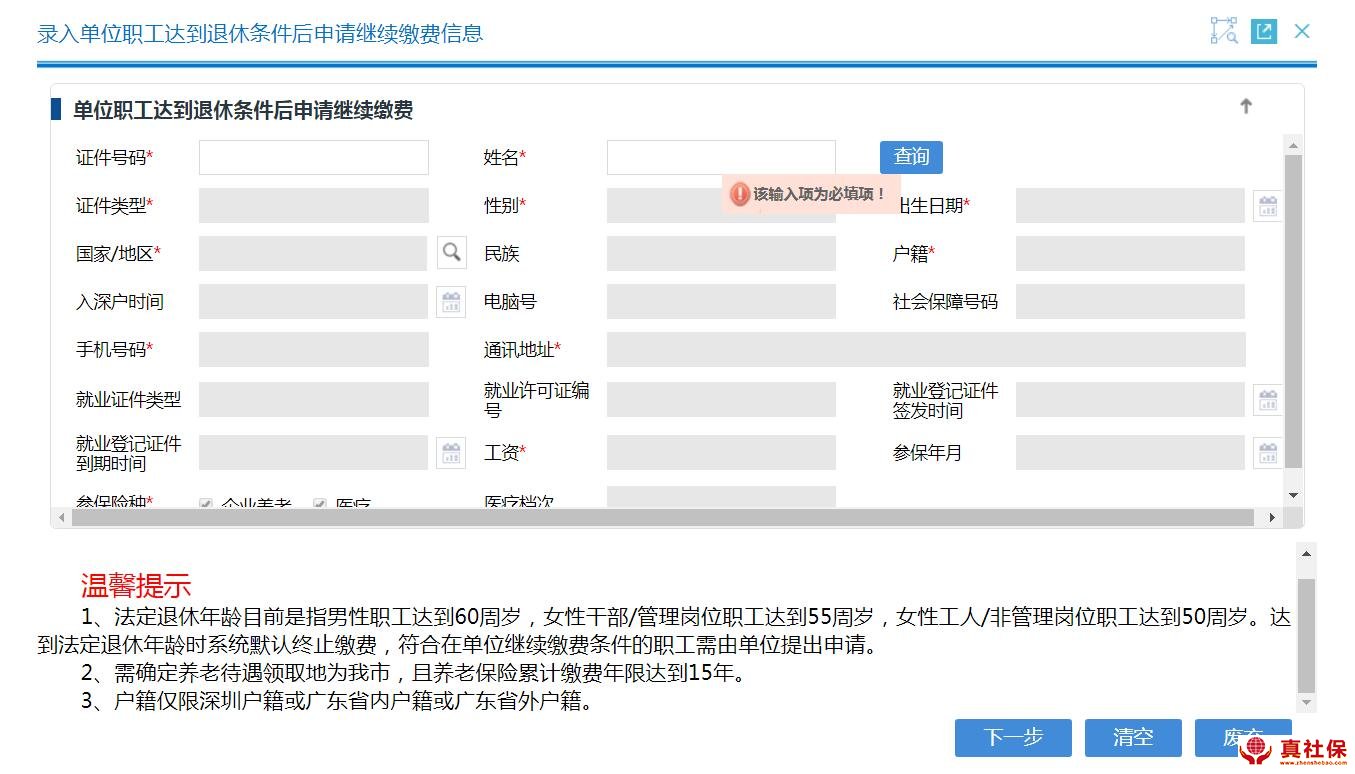Click the 下一步 button
Viewport: 1355px width, 774px height.
point(1012,738)
